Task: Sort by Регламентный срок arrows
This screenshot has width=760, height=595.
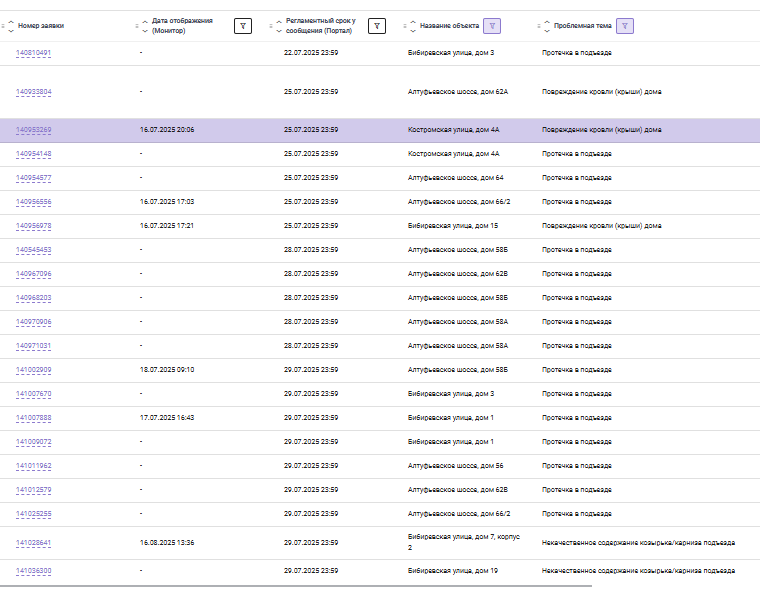Action: (279, 26)
